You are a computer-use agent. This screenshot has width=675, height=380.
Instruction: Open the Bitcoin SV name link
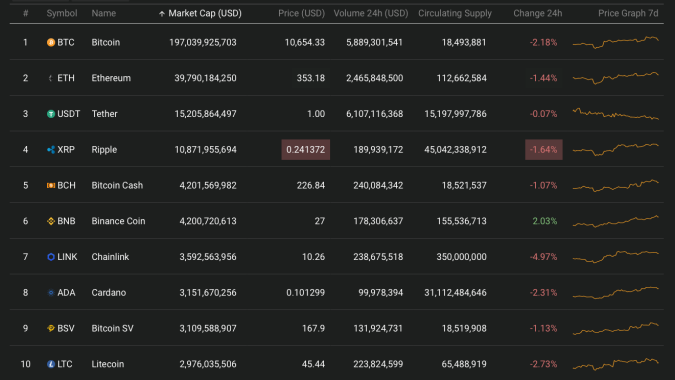pyautogui.click(x=112, y=328)
